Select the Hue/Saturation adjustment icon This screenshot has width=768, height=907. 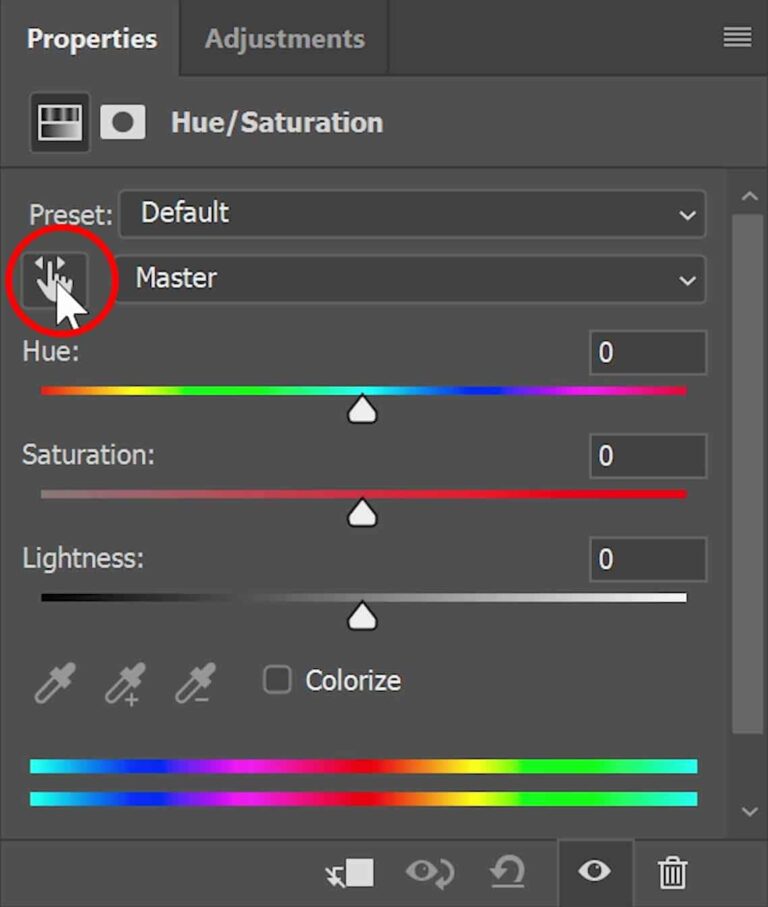coord(59,123)
